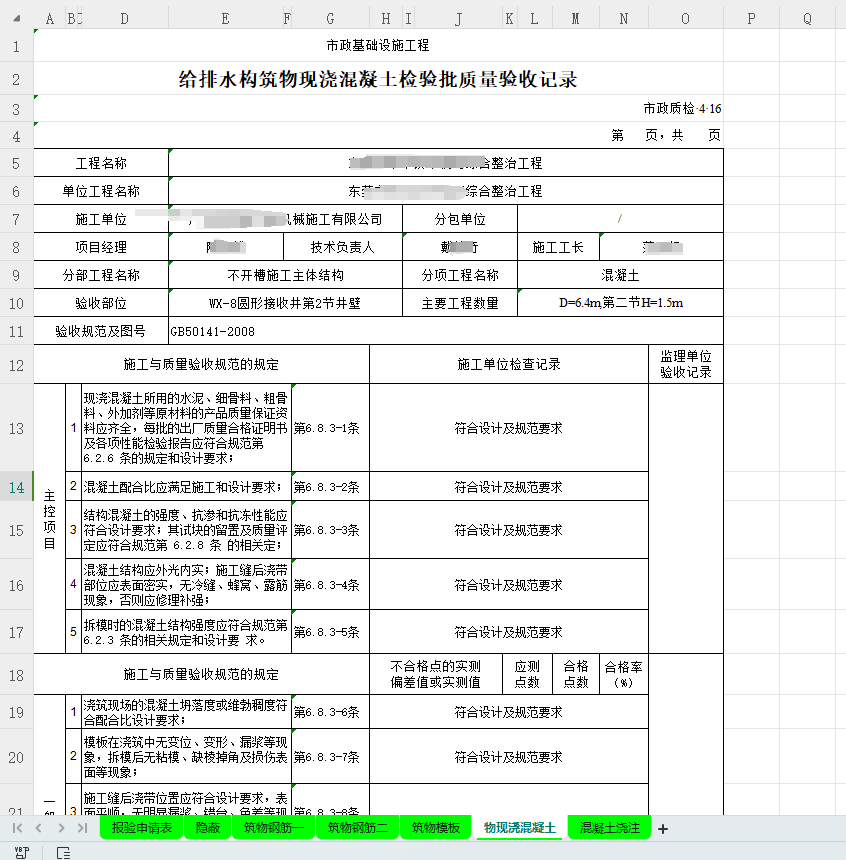The width and height of the screenshot is (846, 860).
Task: Click the 混凝土配合比应满足施工和设计要求 cell
Action: click(x=186, y=486)
